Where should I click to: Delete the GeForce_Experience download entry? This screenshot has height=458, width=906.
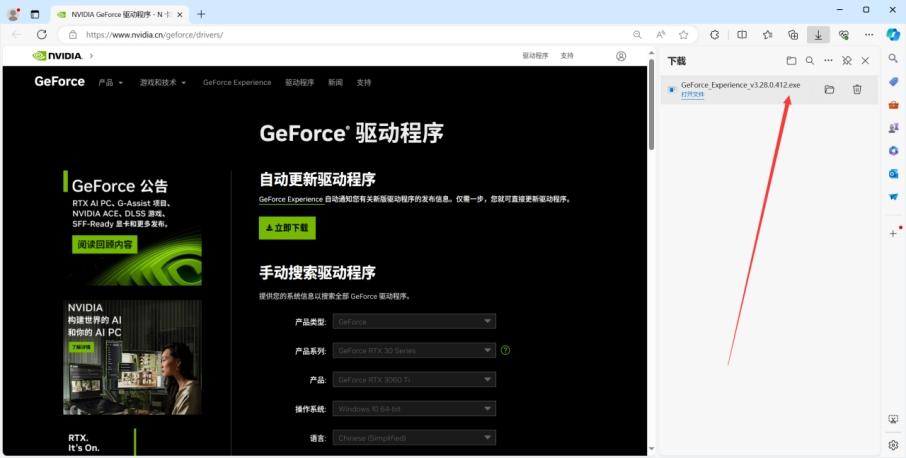pyautogui.click(x=857, y=90)
